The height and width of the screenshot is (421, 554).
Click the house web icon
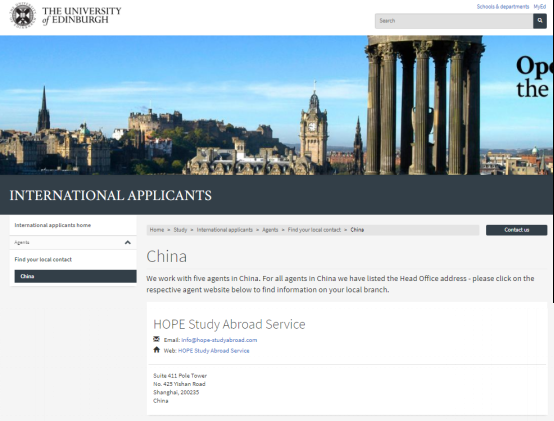point(157,350)
